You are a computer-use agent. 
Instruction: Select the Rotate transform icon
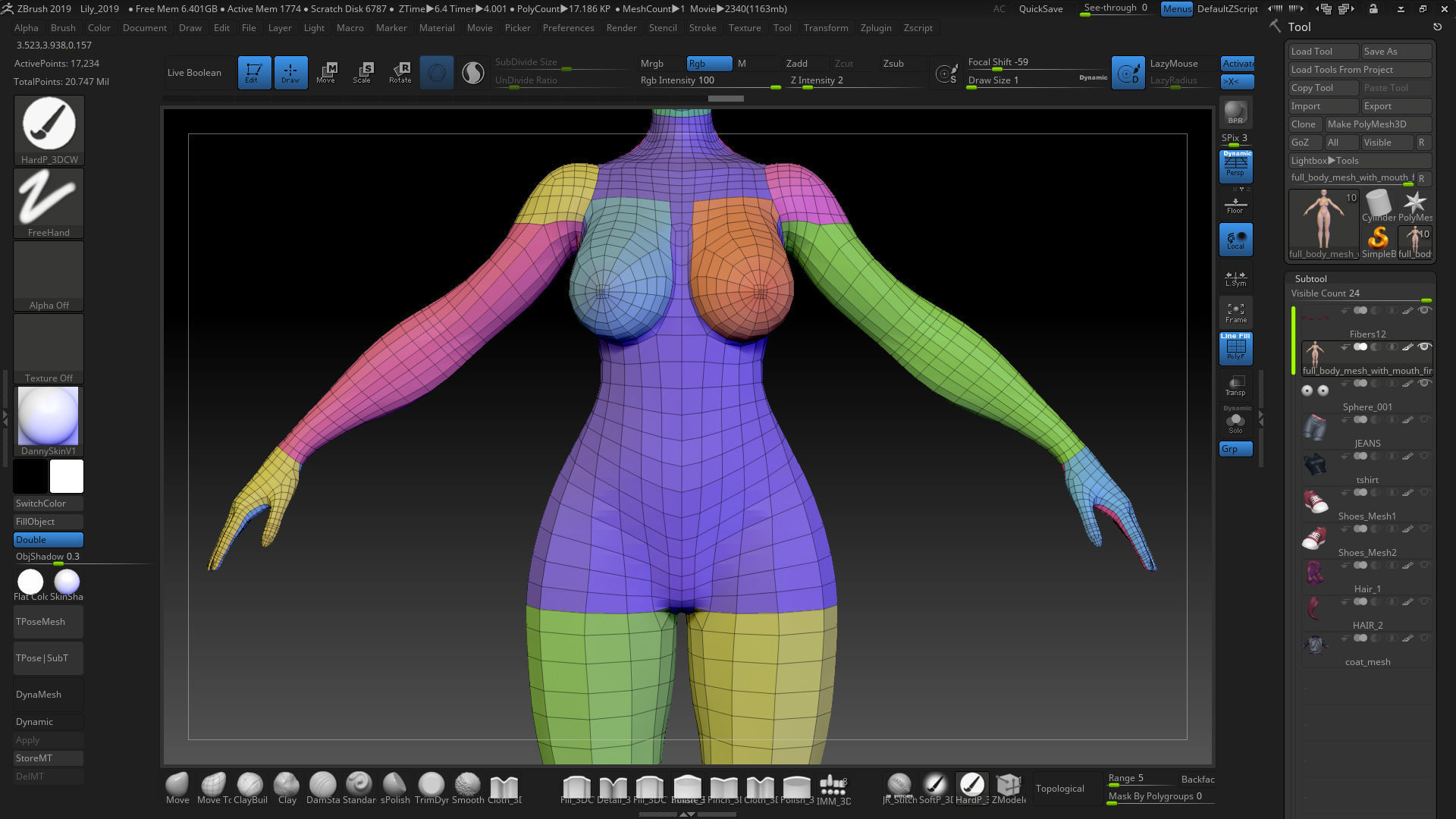coord(400,73)
